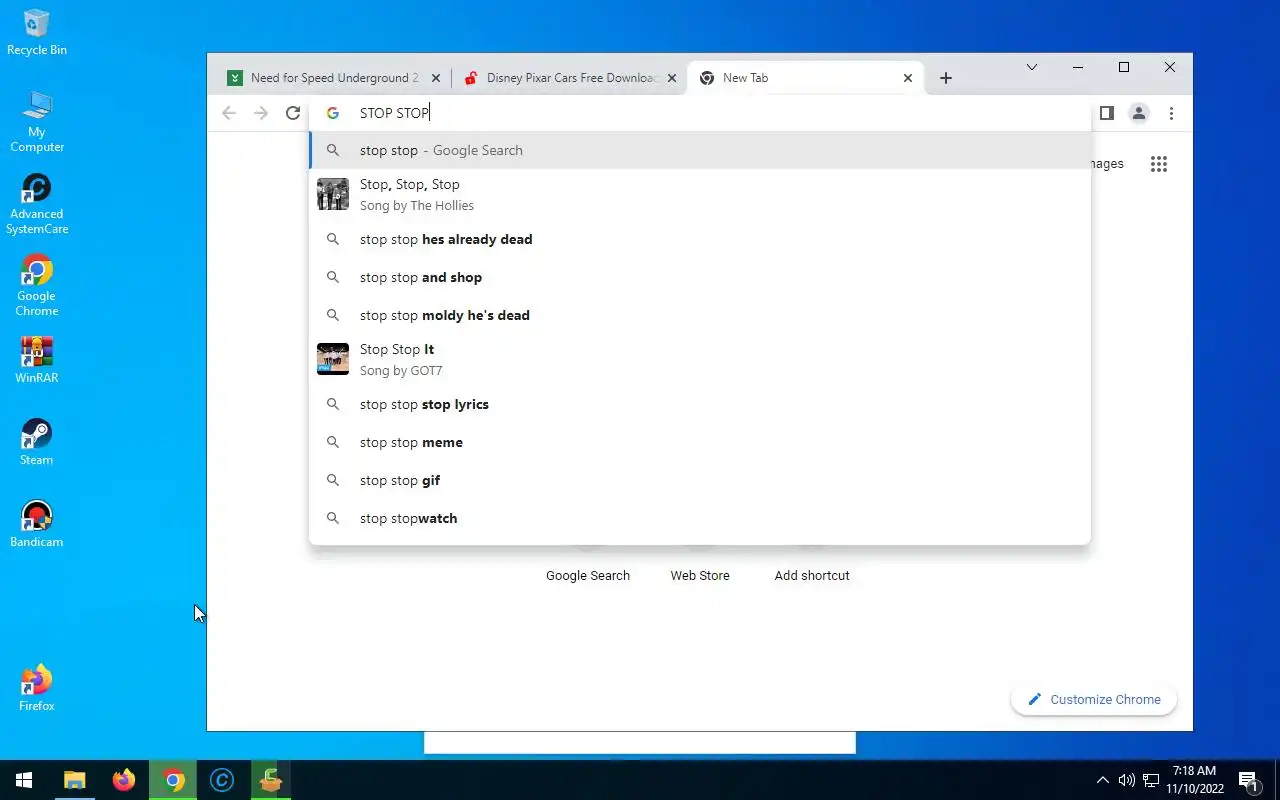Select 'stop stopwatch' suggestion
The height and width of the screenshot is (800, 1280).
(700, 518)
